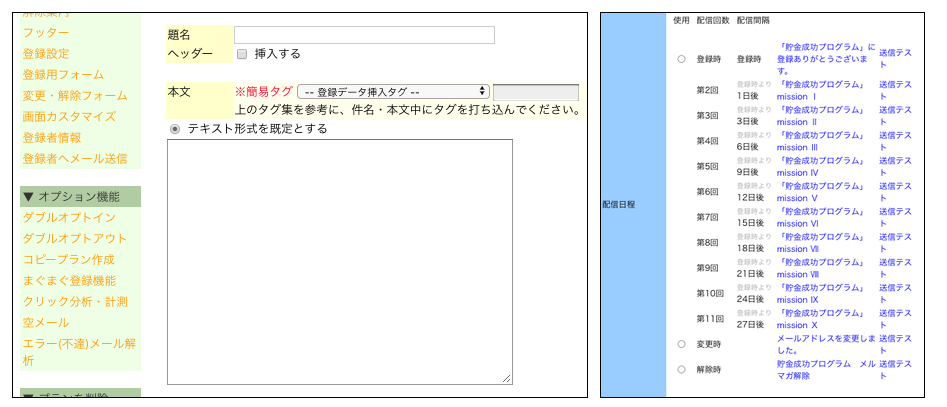
Task: Tick the ヘッダー 挿入する checkbox
Action: (x=242, y=54)
